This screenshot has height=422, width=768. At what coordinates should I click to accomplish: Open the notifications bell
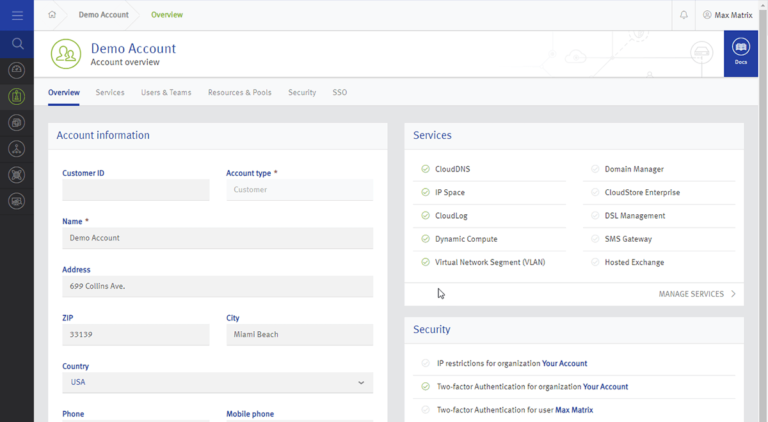[x=684, y=15]
